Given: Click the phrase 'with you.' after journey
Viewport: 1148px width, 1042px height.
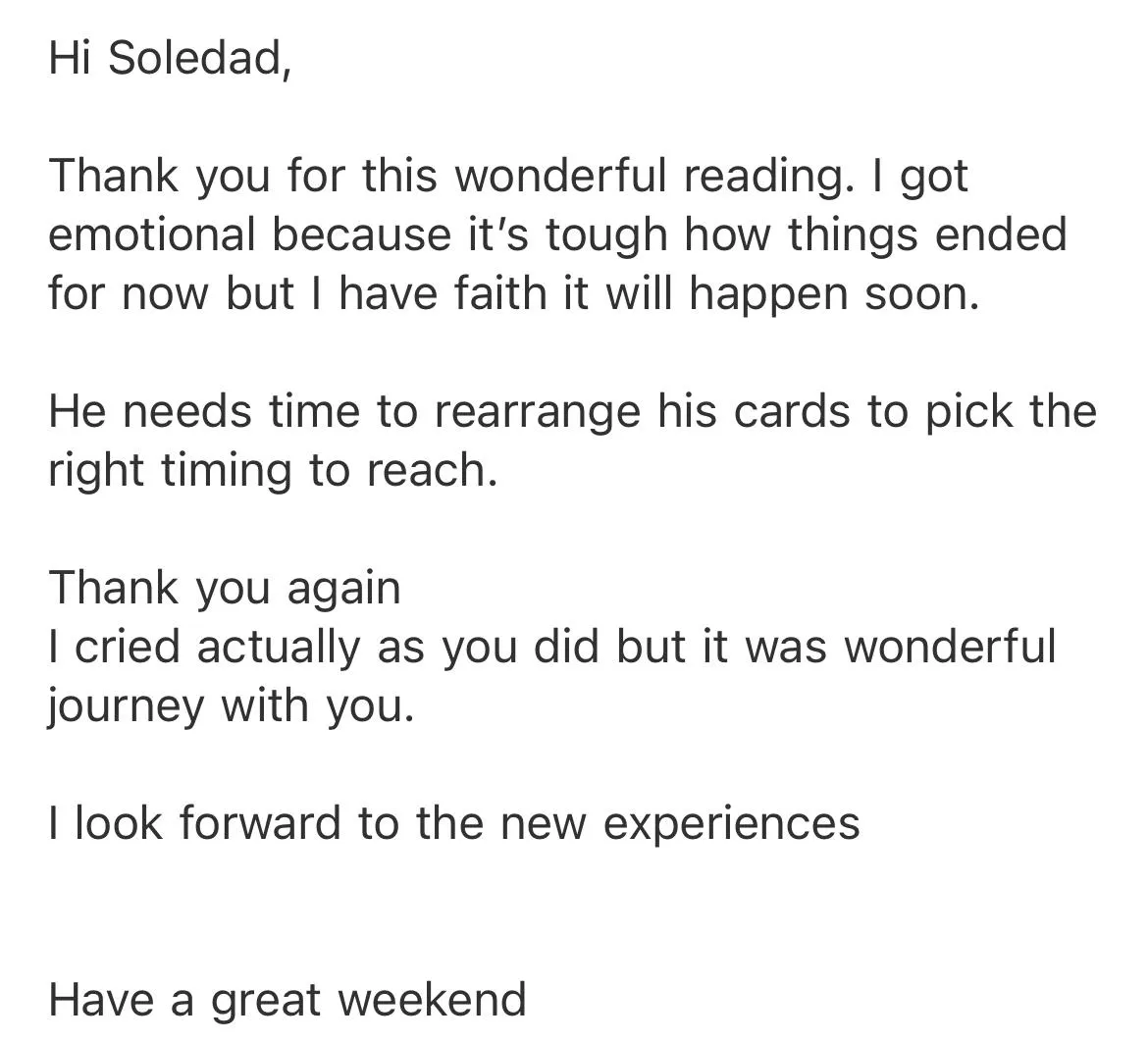Looking at the screenshot, I should click(317, 706).
